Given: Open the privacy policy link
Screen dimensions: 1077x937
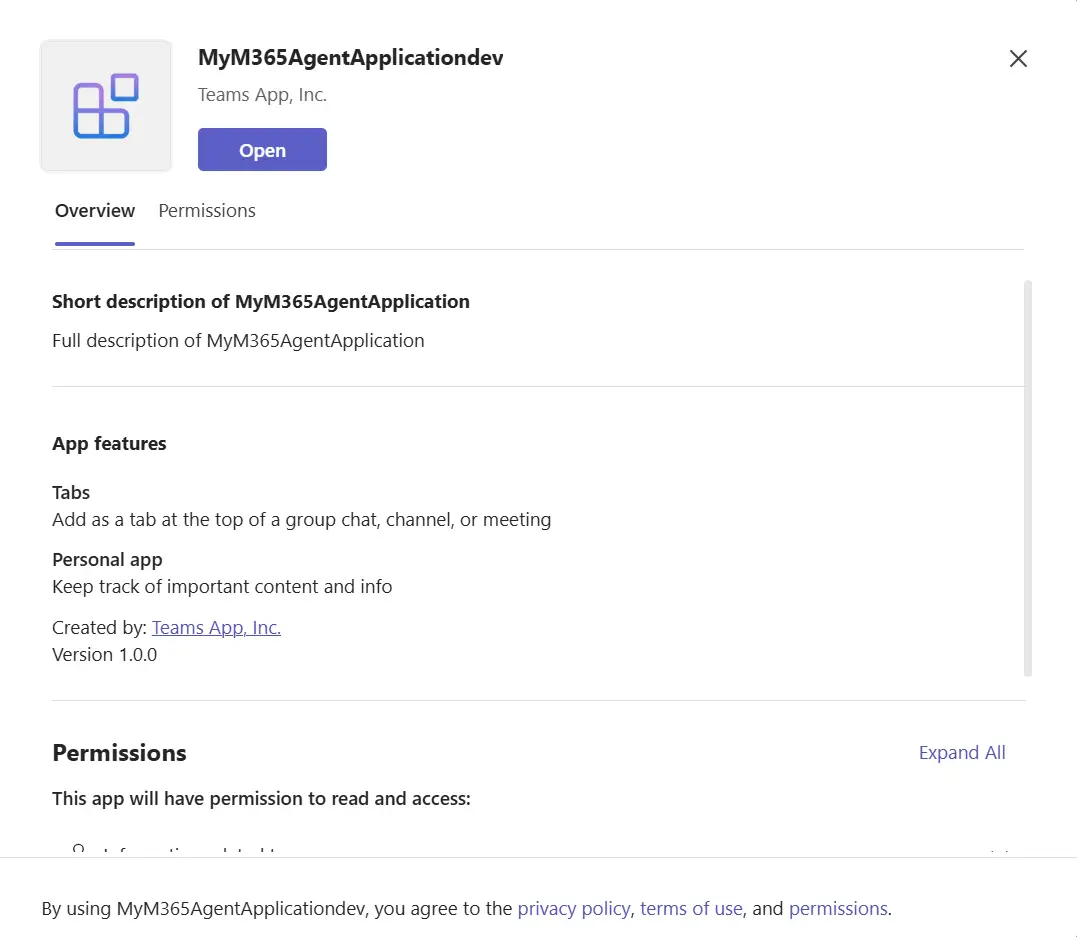Looking at the screenshot, I should tap(574, 908).
